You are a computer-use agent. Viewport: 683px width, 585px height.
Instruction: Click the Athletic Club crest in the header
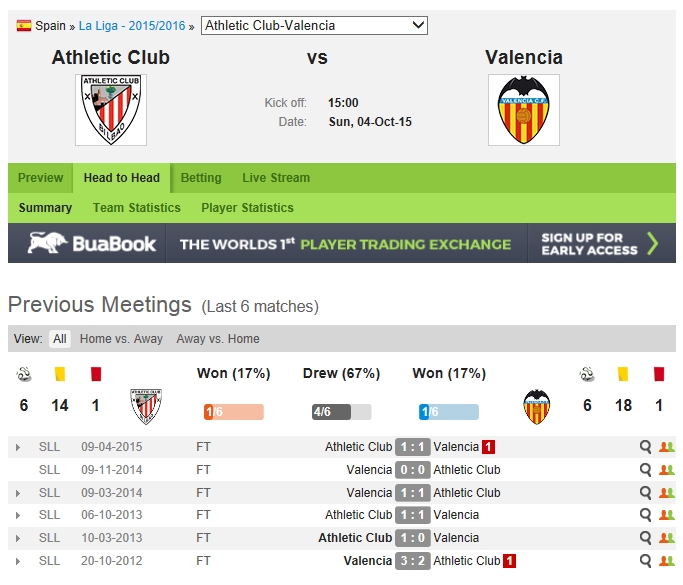pos(111,110)
